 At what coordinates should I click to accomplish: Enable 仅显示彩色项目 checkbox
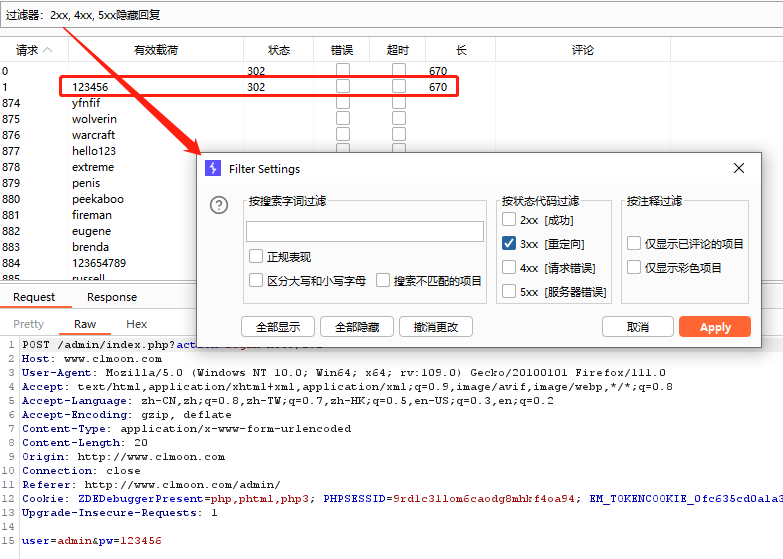click(634, 268)
